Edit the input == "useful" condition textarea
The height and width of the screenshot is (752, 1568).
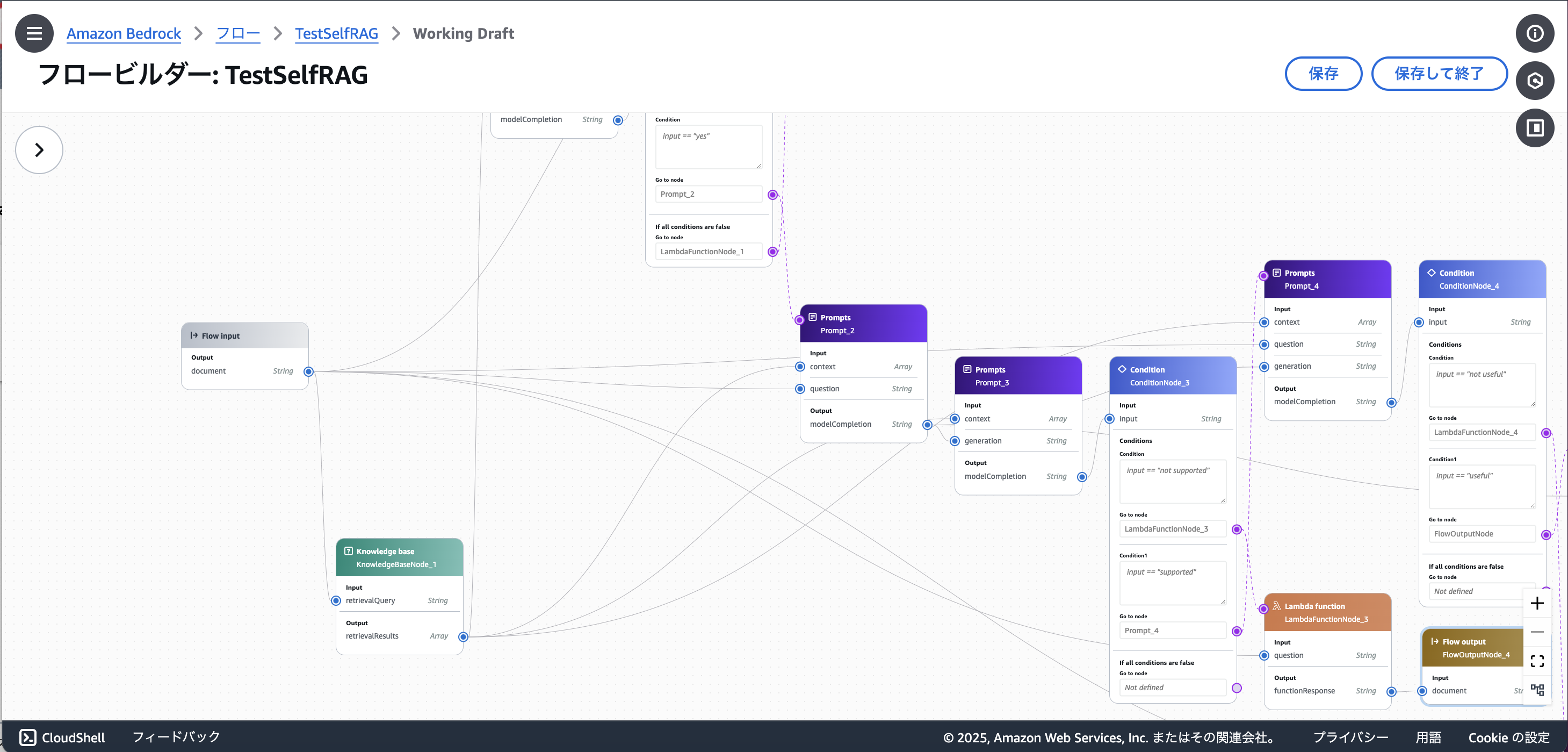pyautogui.click(x=1482, y=486)
